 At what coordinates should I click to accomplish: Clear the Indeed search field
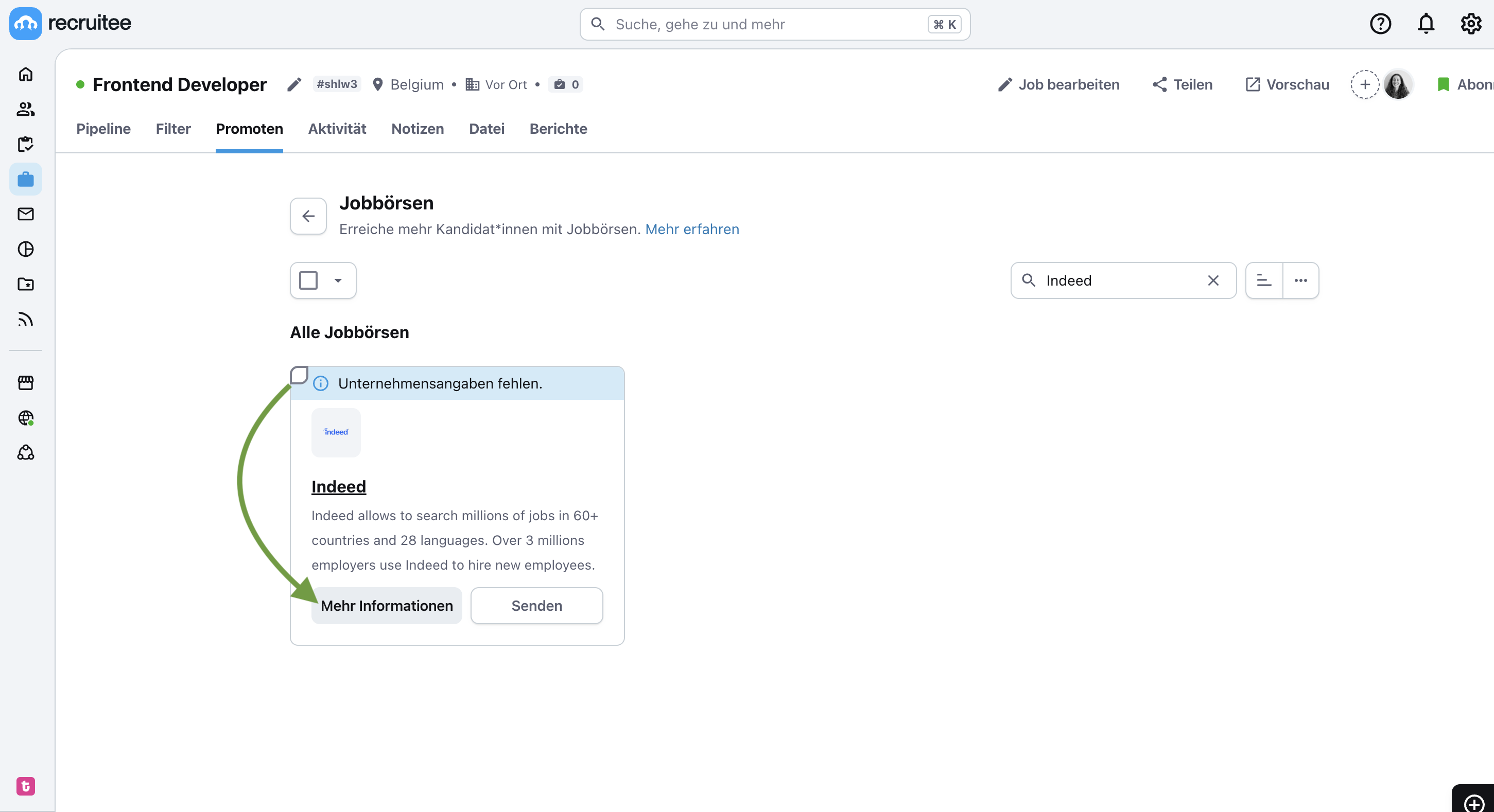click(x=1213, y=280)
